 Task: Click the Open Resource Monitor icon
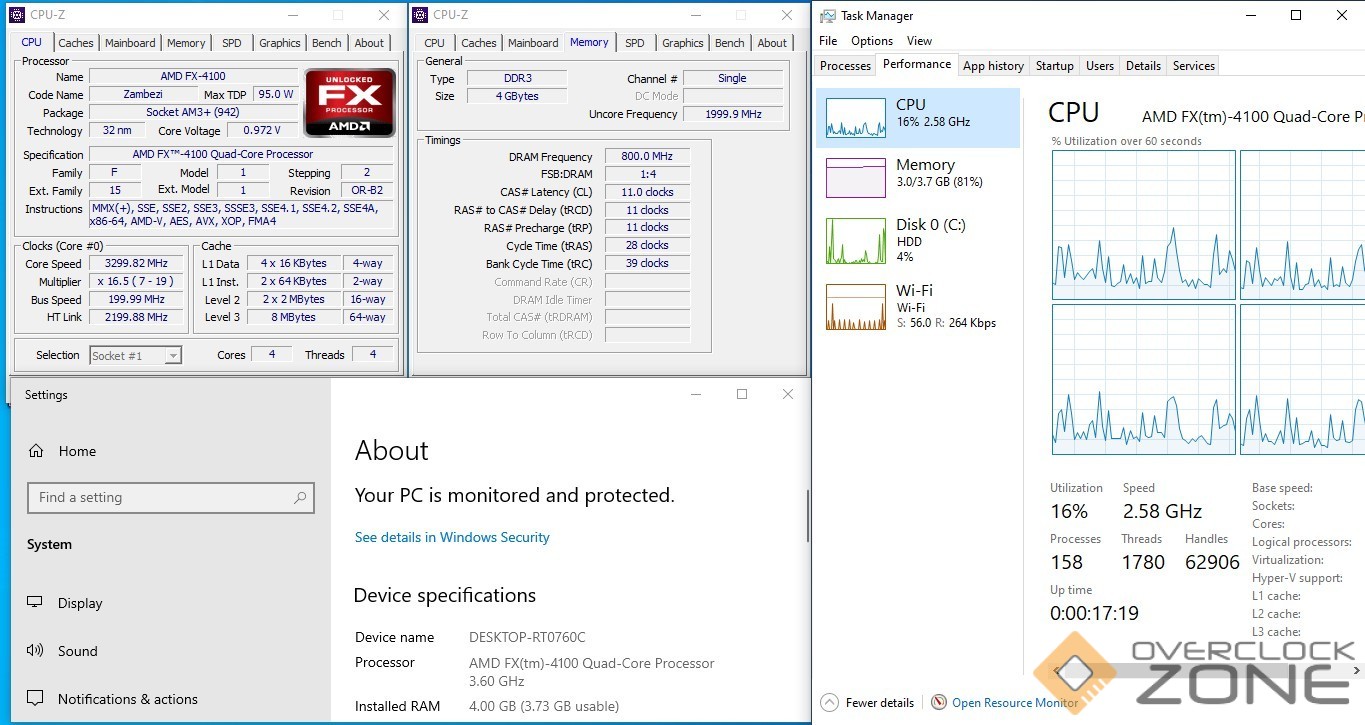(938, 703)
